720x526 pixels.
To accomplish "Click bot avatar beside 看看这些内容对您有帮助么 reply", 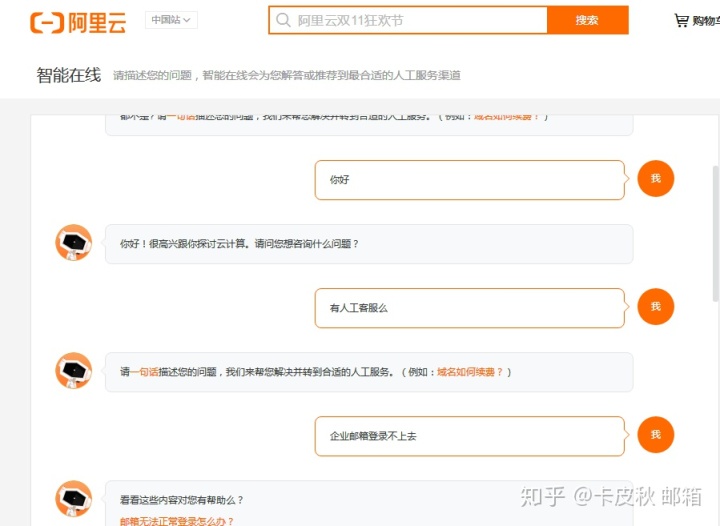I will pos(74,499).
